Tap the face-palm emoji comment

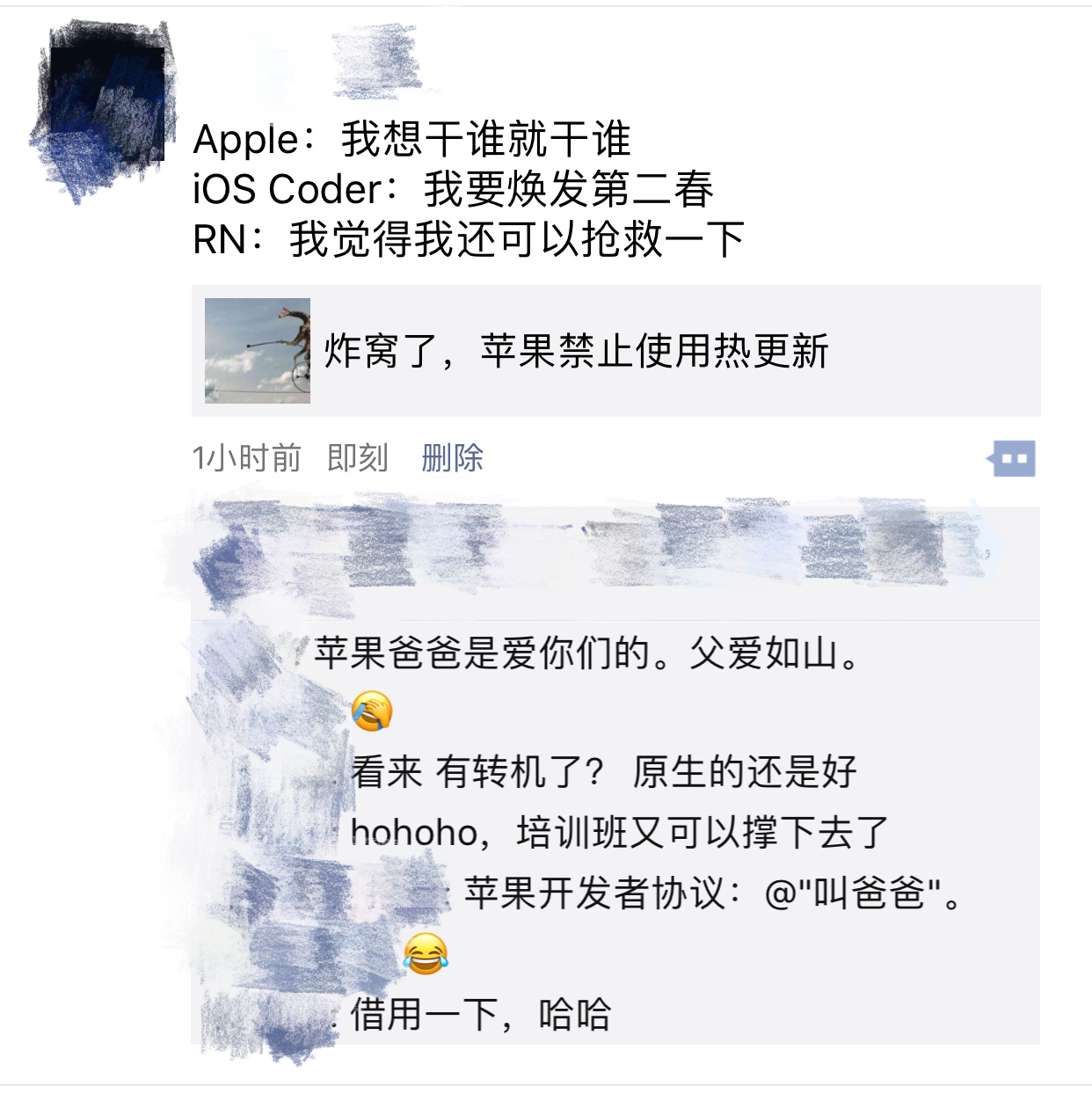click(372, 711)
